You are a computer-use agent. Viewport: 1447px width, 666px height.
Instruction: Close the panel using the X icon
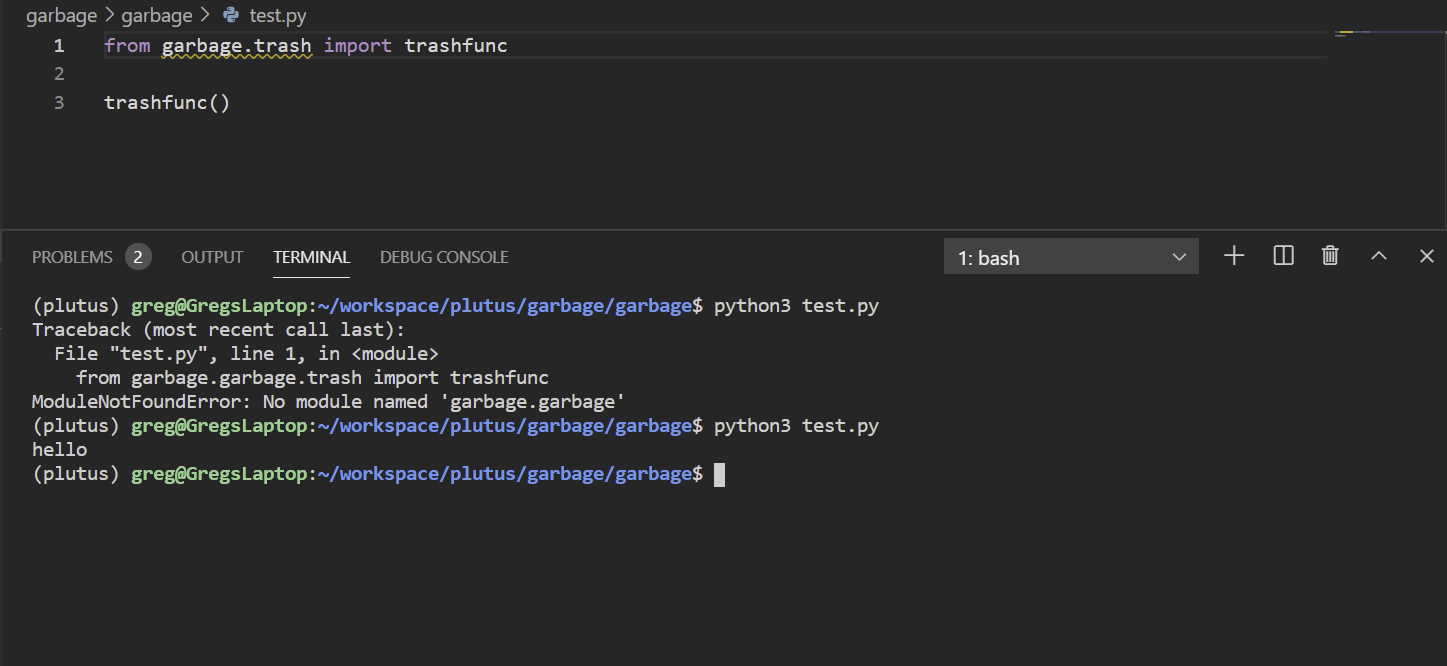(x=1425, y=255)
